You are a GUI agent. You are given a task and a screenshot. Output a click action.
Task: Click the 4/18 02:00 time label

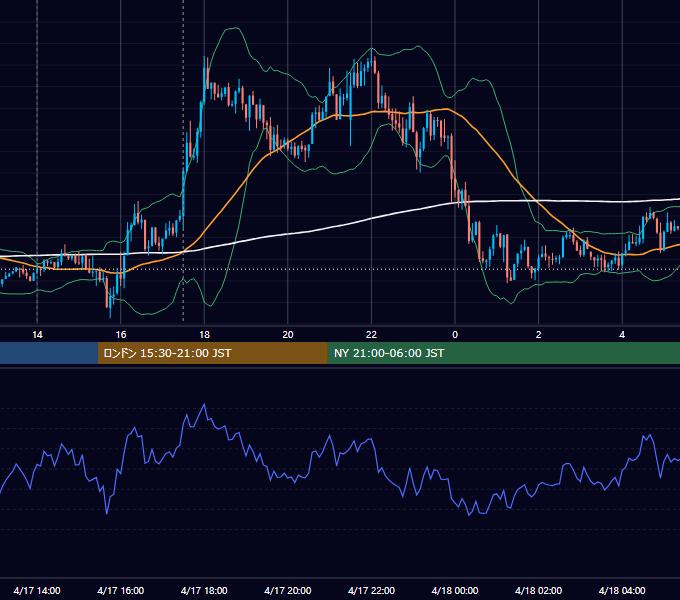click(x=538, y=590)
